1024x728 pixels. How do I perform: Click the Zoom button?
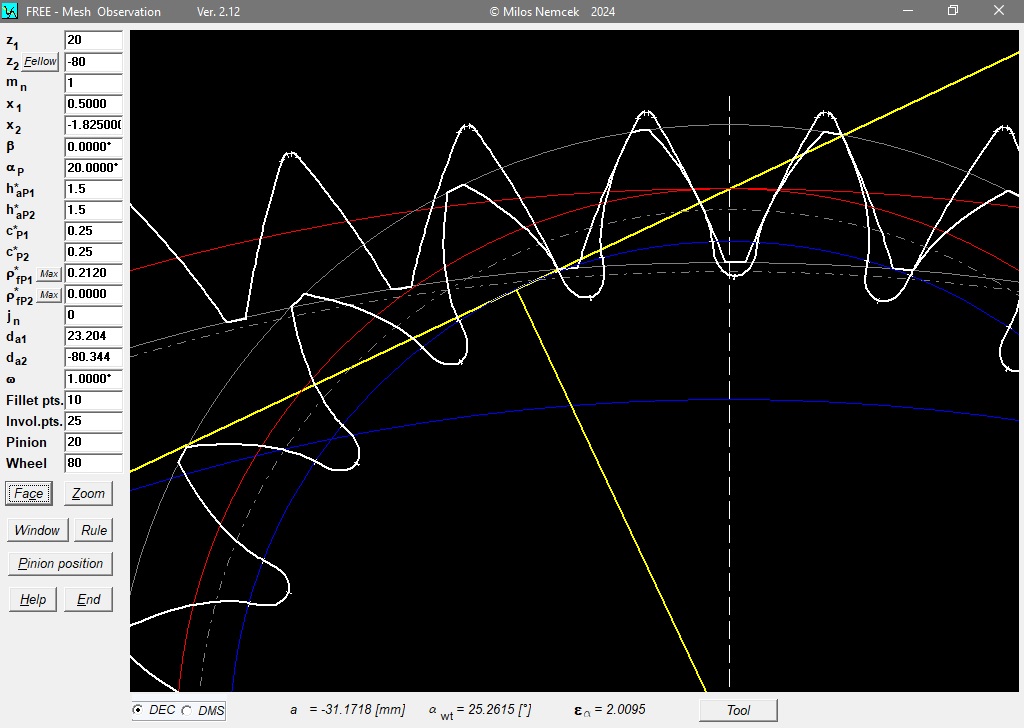tap(88, 494)
